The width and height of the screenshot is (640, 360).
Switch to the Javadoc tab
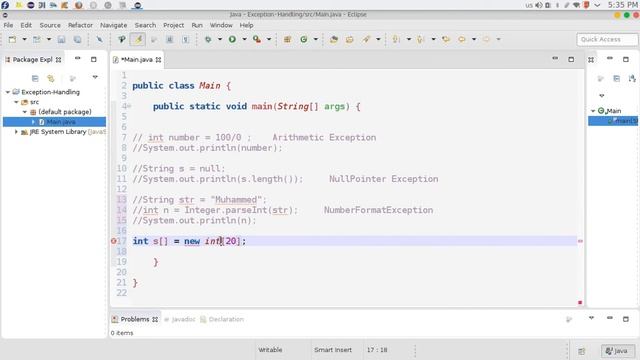point(180,319)
